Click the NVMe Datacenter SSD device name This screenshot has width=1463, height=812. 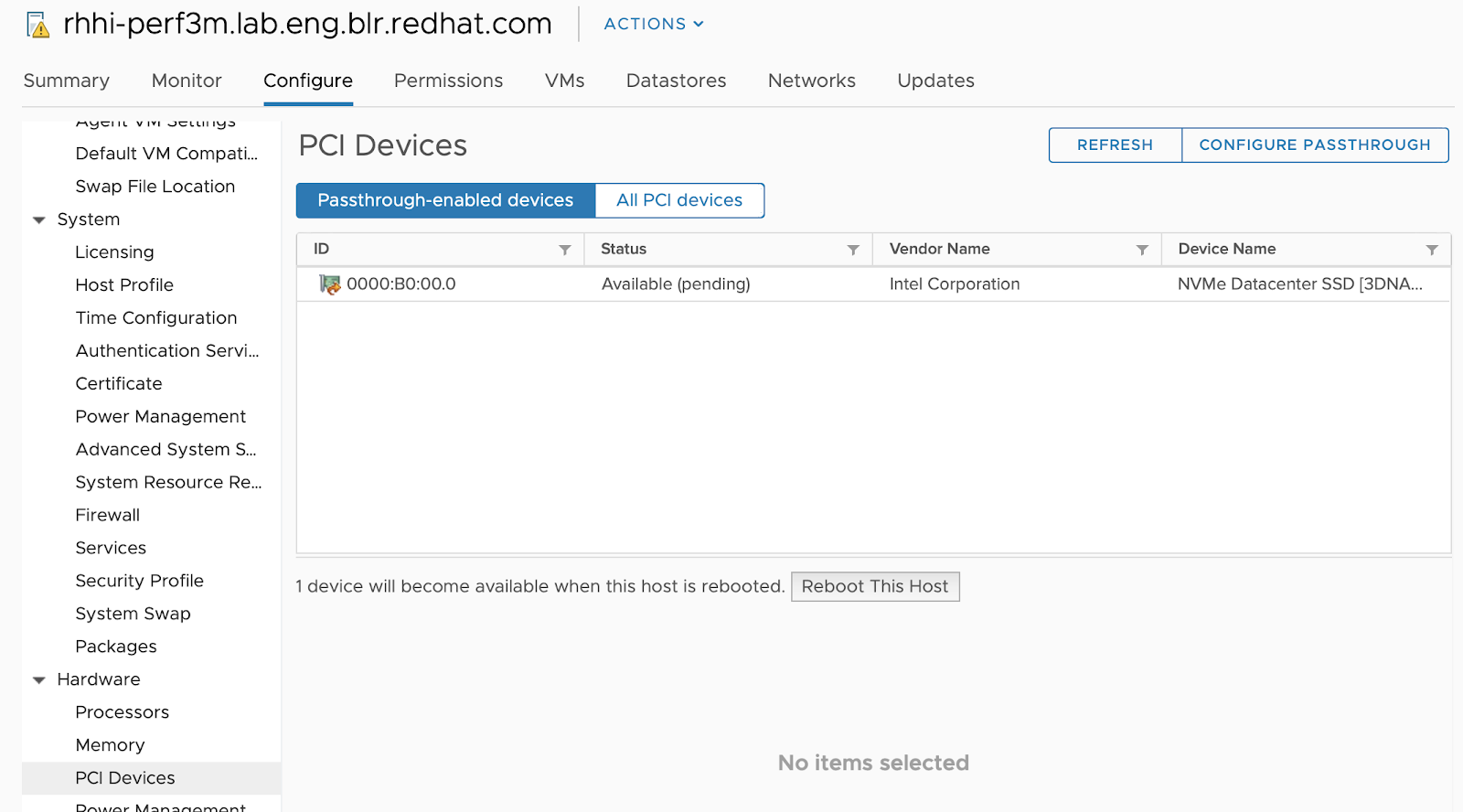click(x=1300, y=284)
